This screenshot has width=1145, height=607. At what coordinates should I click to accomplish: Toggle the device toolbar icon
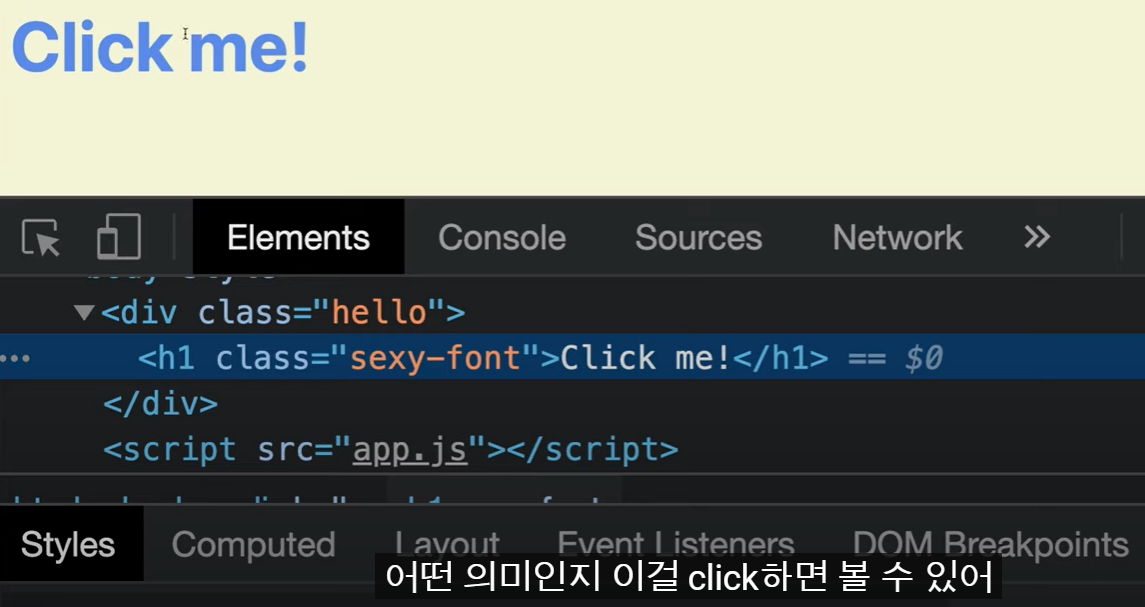pyautogui.click(x=119, y=237)
